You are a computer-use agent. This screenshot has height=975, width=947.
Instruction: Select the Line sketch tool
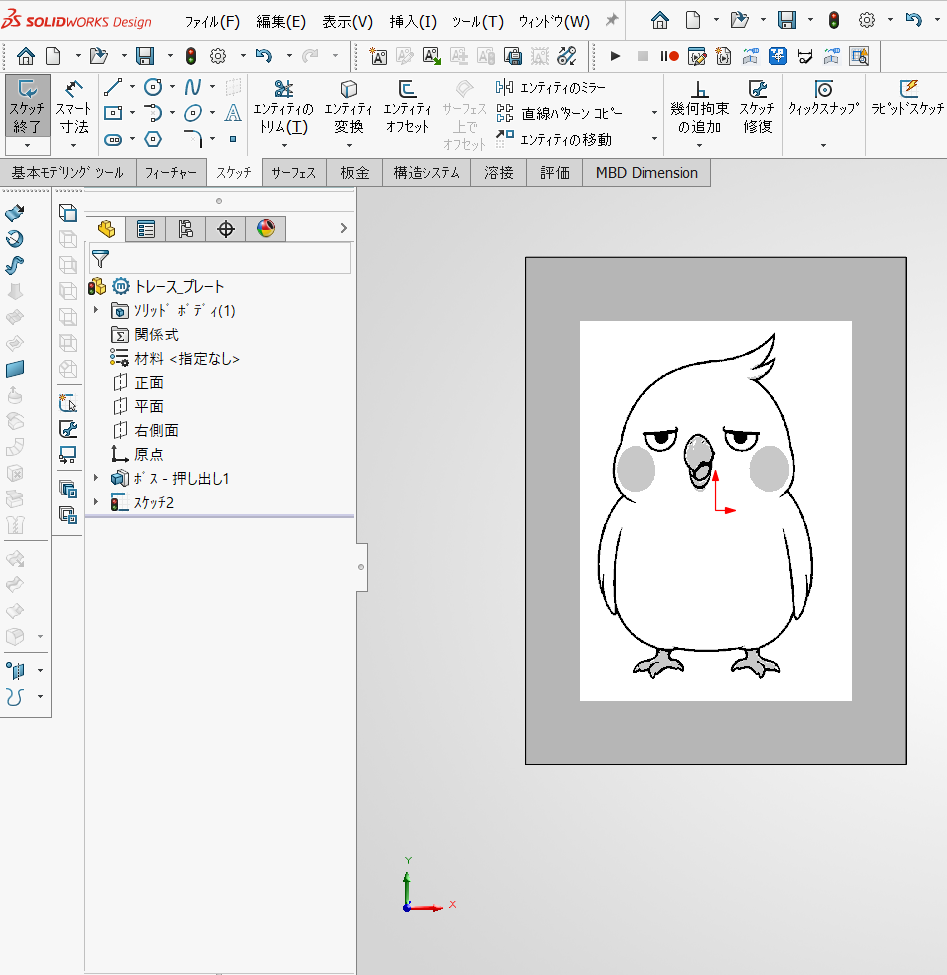click(113, 87)
